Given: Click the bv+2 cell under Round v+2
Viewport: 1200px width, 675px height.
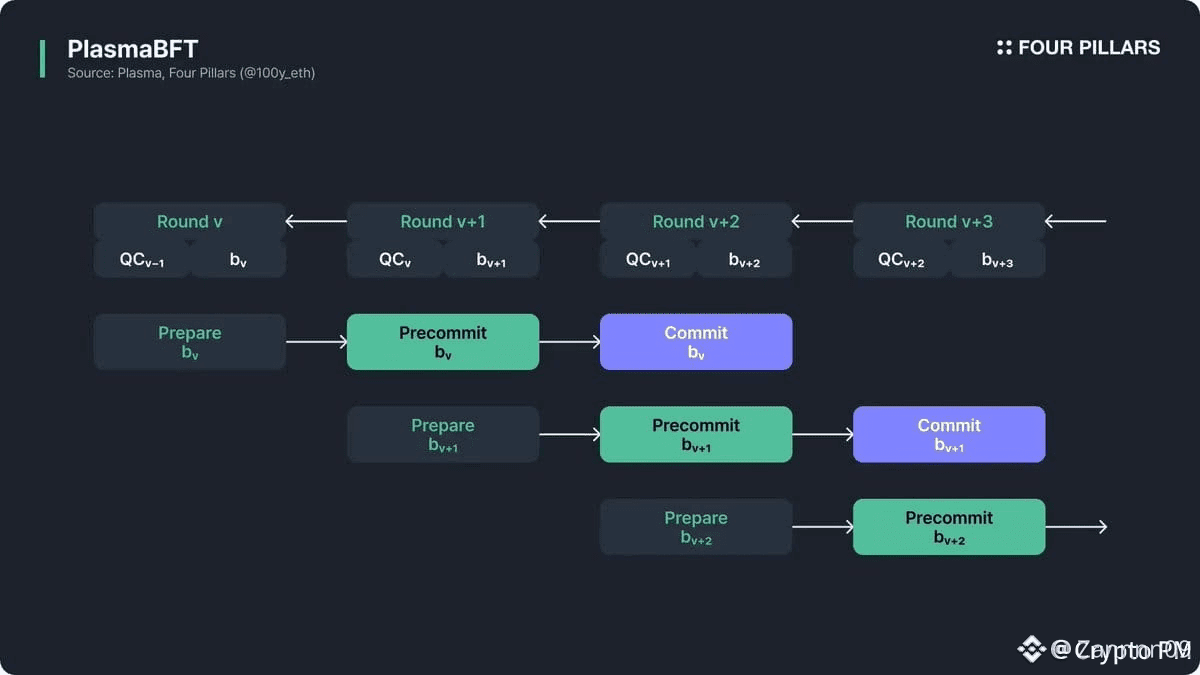Looking at the screenshot, I should 744,259.
